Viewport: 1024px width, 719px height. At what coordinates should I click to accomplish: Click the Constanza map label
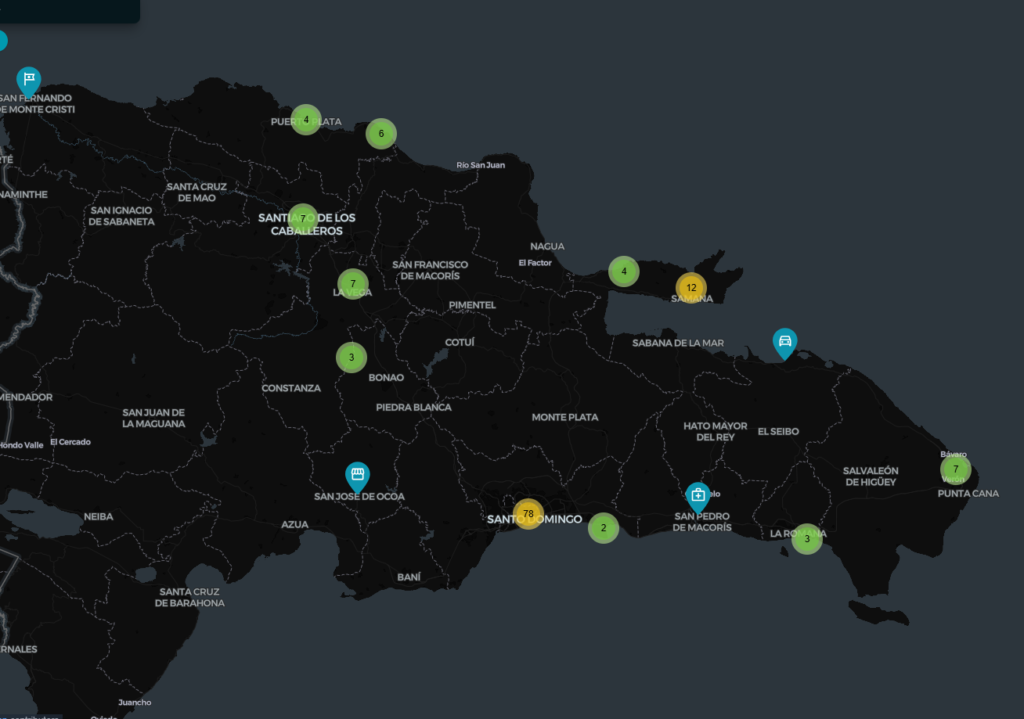pos(291,388)
